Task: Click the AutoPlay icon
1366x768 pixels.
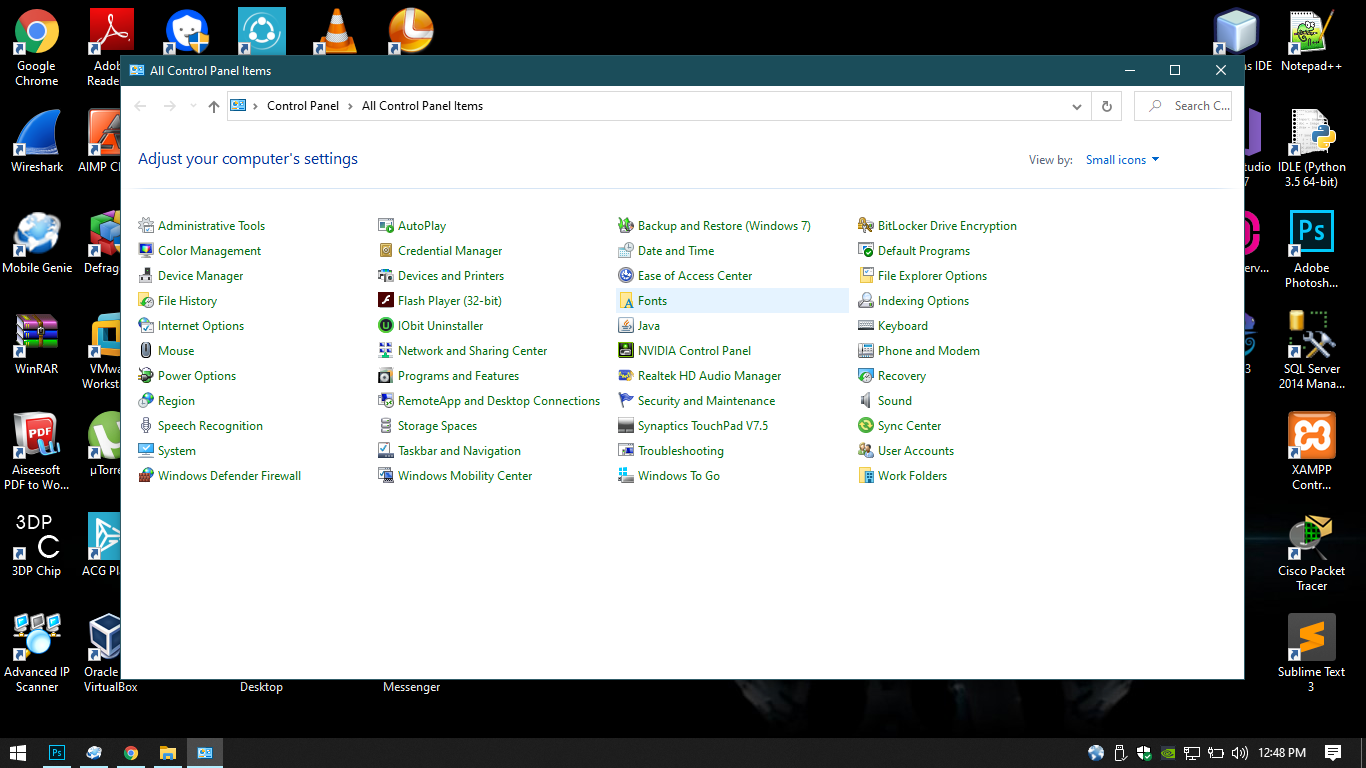Action: [x=386, y=226]
